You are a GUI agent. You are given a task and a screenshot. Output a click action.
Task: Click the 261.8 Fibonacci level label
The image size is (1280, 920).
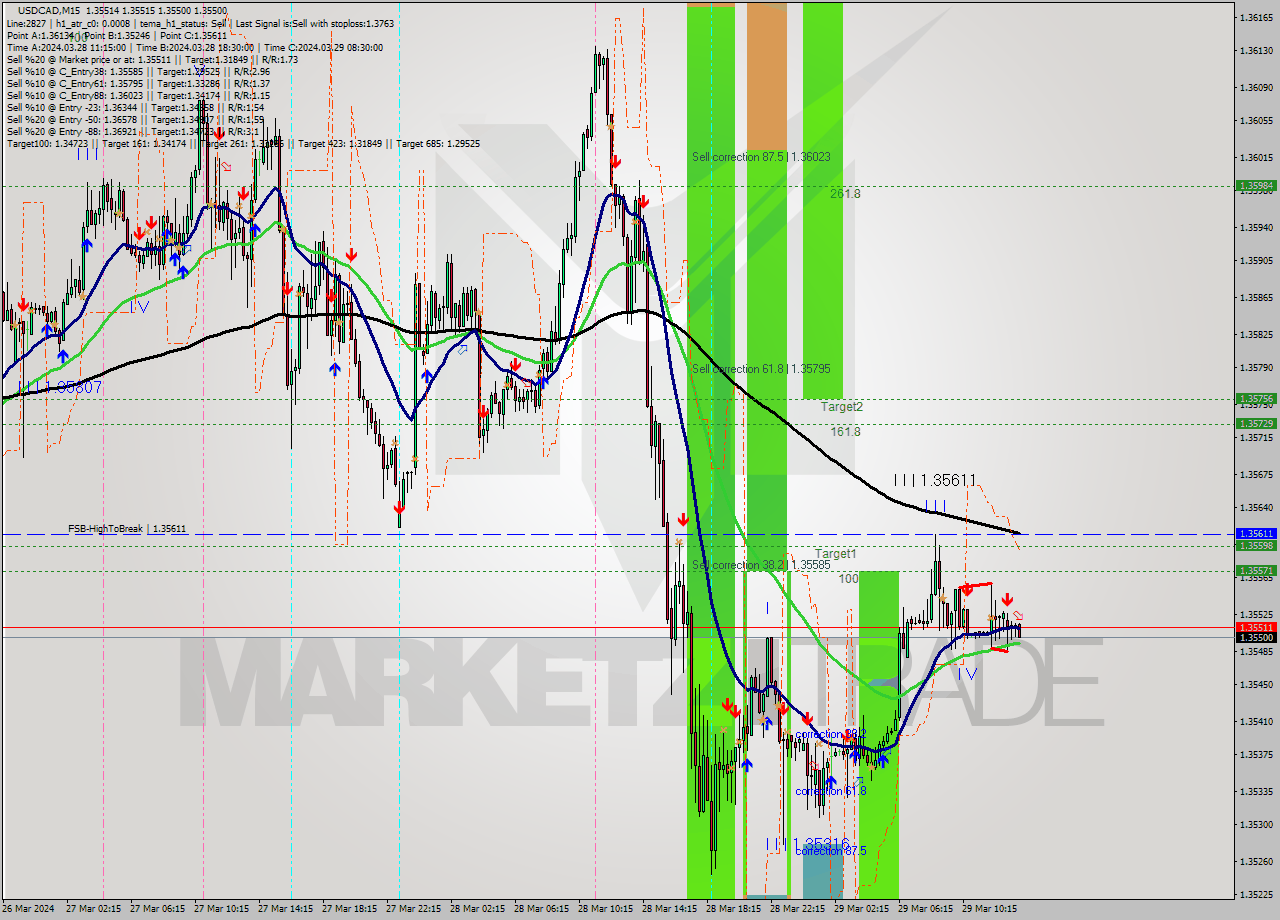tap(845, 194)
